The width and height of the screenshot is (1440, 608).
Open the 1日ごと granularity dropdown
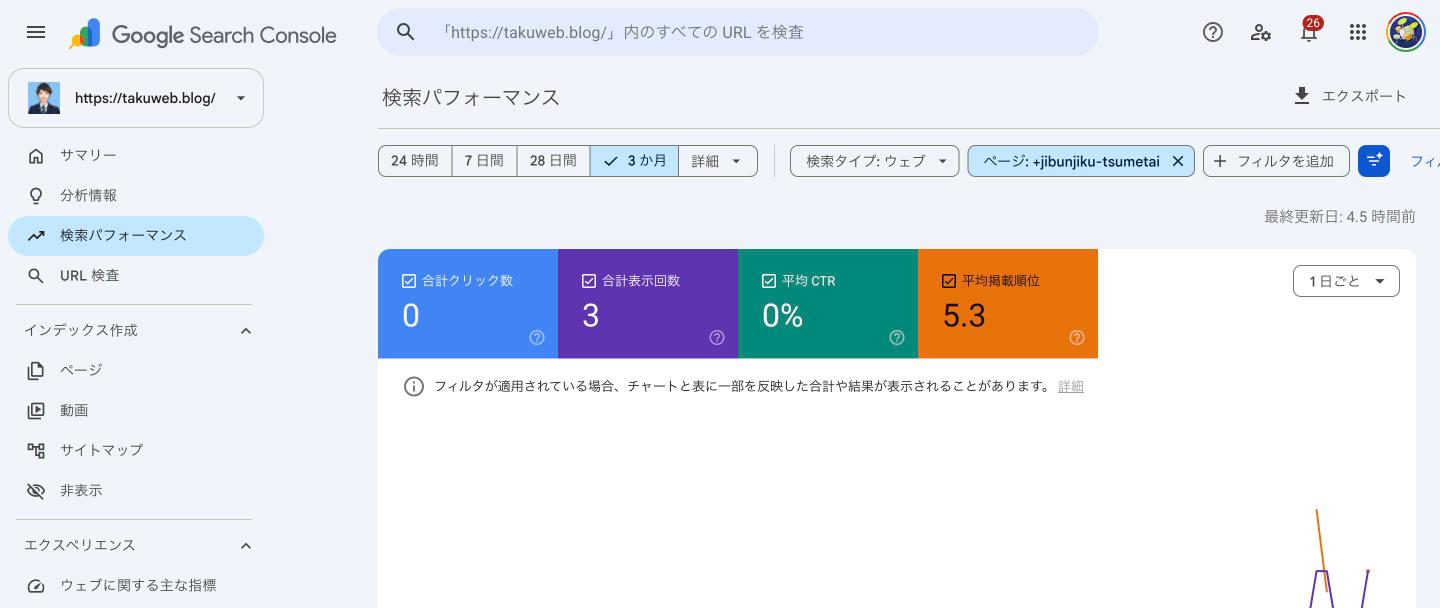[1346, 281]
